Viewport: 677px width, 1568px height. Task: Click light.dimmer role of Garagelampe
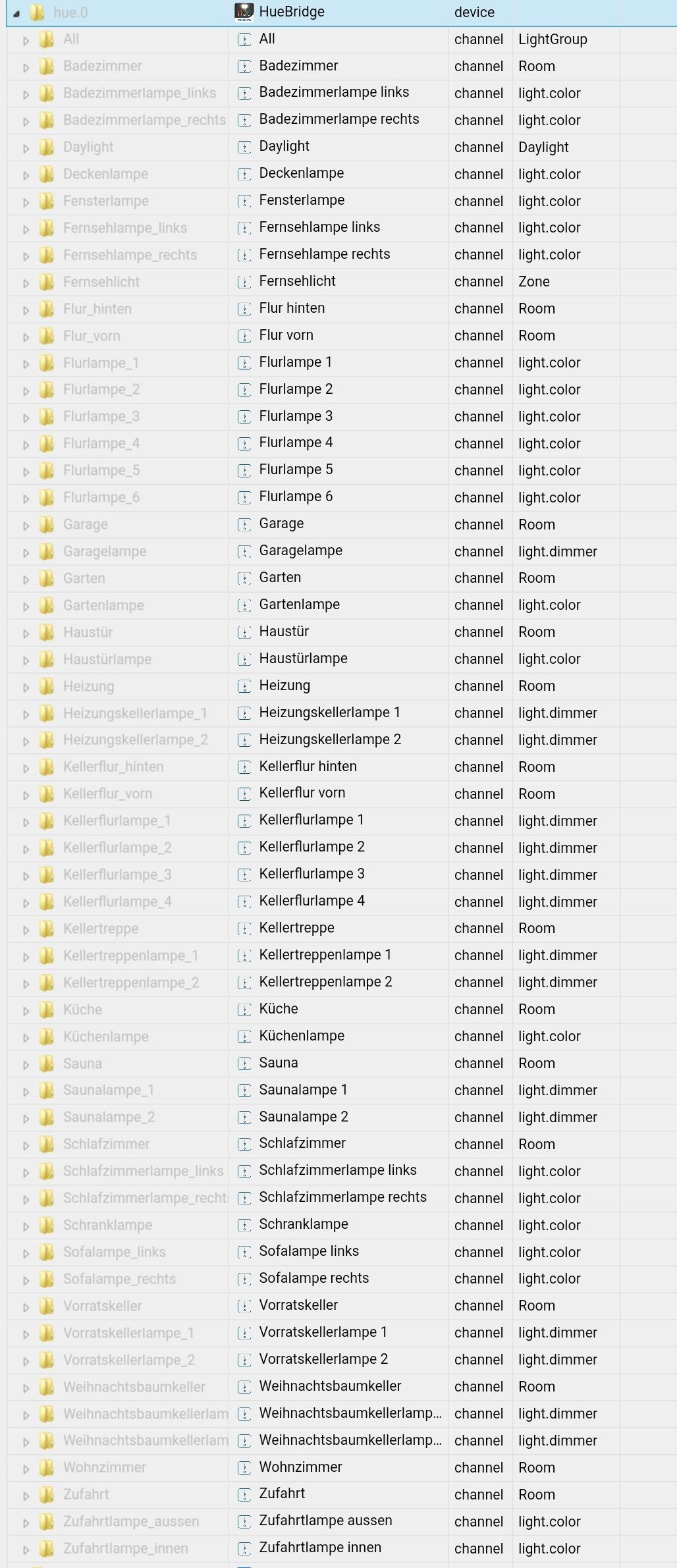point(566,551)
